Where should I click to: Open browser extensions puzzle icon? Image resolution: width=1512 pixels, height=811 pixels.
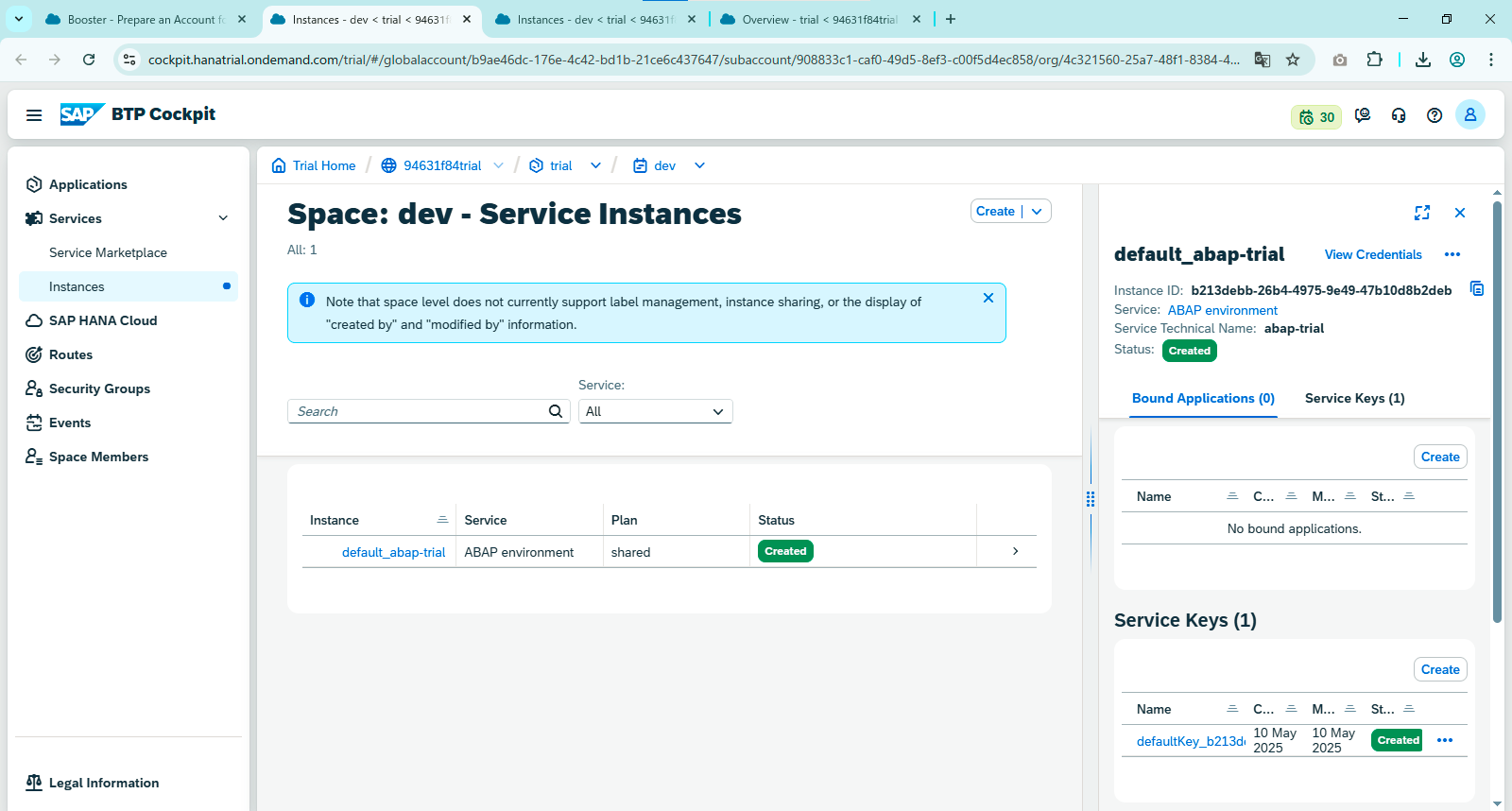point(1374,60)
